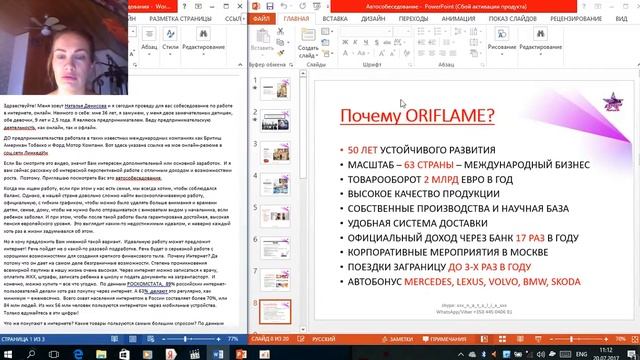Open Редактирование group in Word ribbon

pos(203,40)
